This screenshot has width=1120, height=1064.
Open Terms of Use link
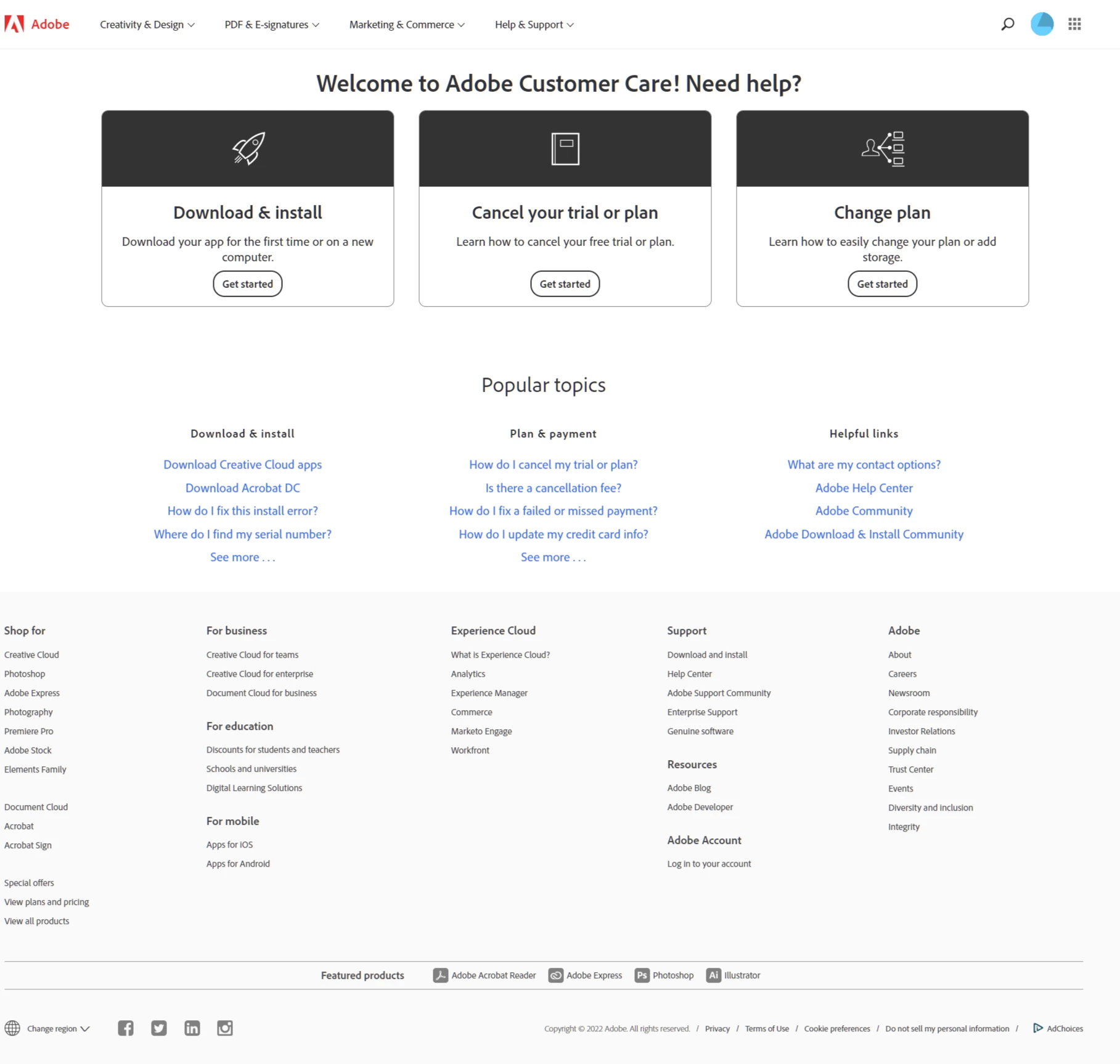point(767,1029)
